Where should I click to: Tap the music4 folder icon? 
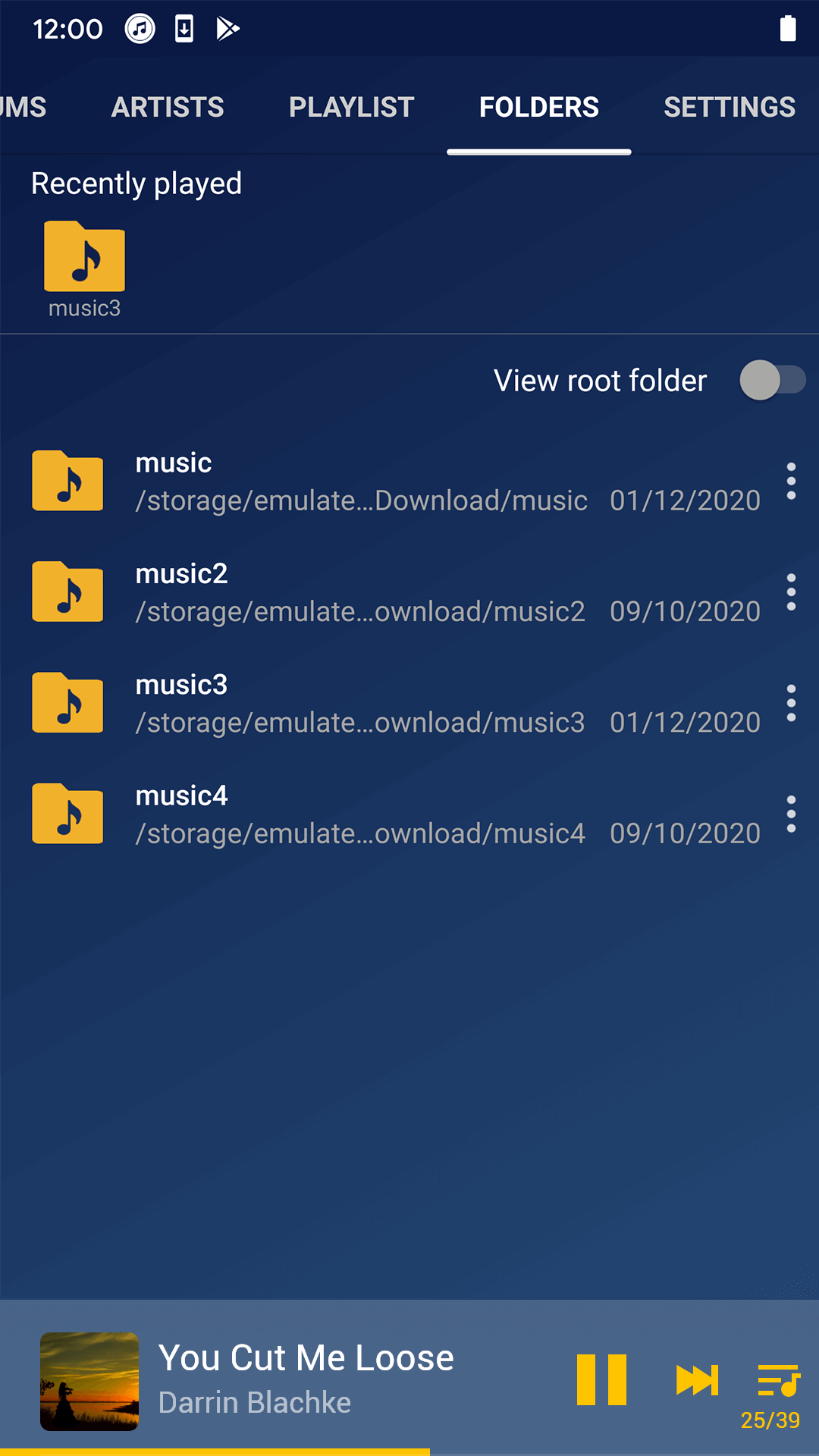(x=67, y=814)
